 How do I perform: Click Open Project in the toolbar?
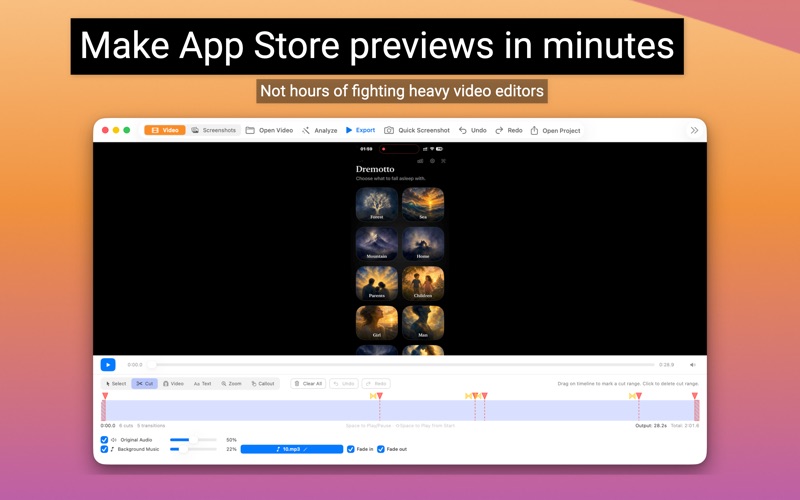(555, 130)
